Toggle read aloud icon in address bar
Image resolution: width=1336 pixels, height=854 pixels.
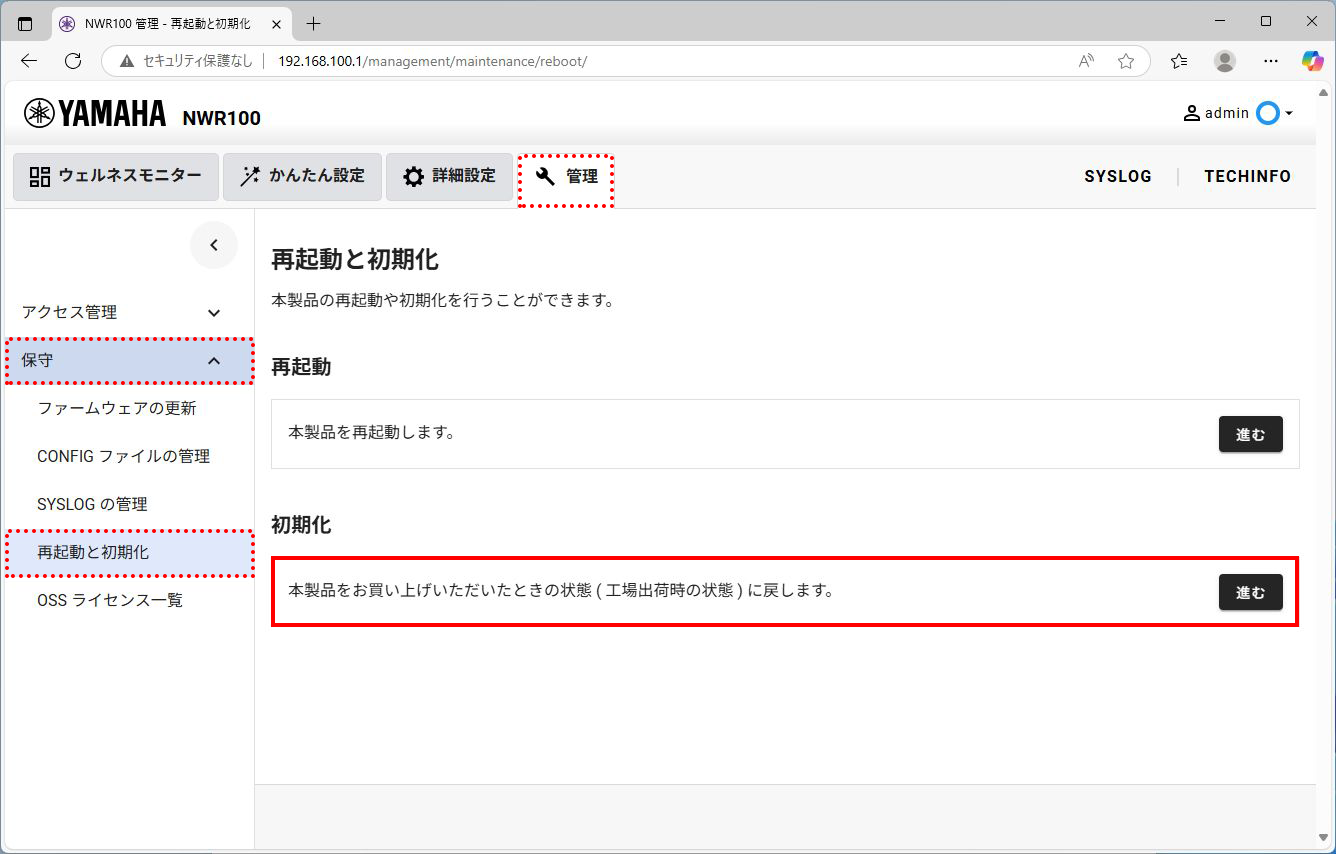click(x=1087, y=61)
